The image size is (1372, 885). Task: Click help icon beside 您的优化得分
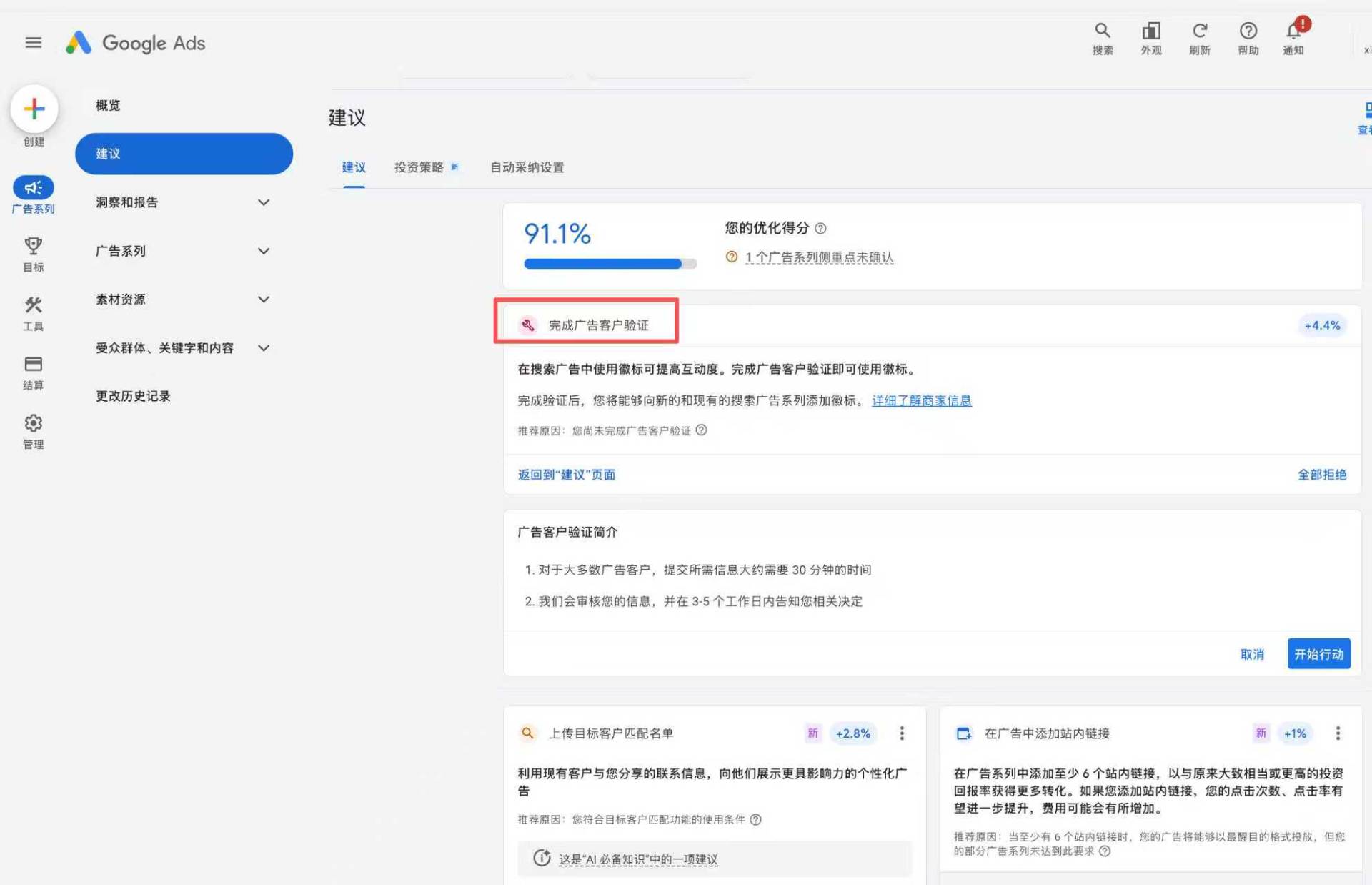pos(820,228)
